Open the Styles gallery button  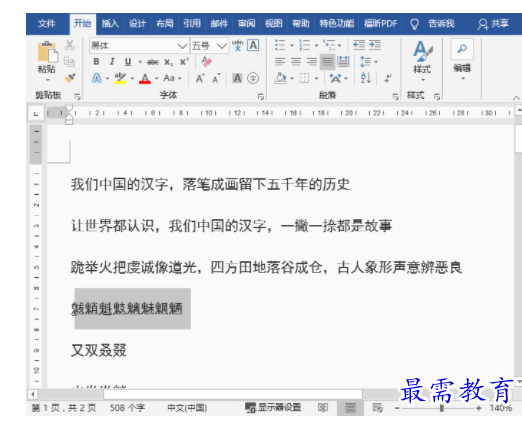[x=422, y=61]
